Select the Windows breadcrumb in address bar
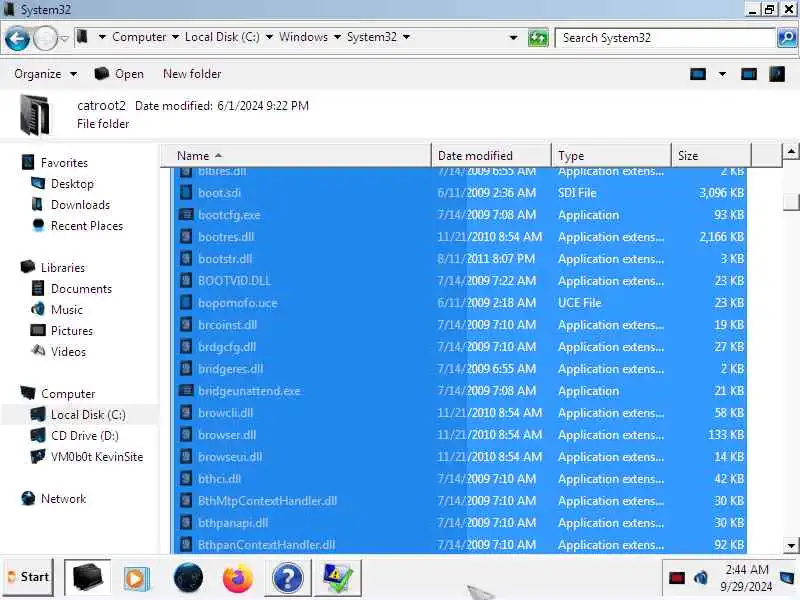This screenshot has height=600, width=800. [303, 37]
